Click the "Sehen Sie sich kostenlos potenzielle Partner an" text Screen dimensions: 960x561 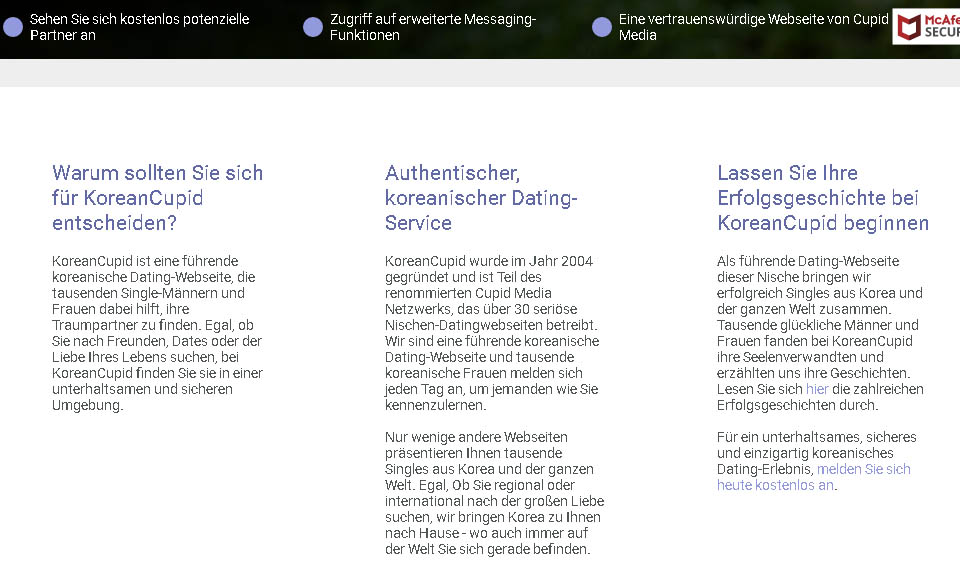(x=139, y=27)
